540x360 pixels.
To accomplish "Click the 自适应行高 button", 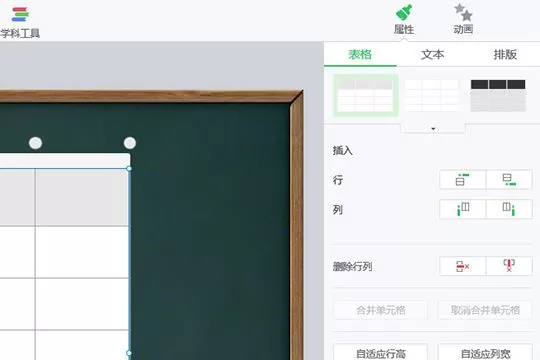I will pyautogui.click(x=381, y=352).
